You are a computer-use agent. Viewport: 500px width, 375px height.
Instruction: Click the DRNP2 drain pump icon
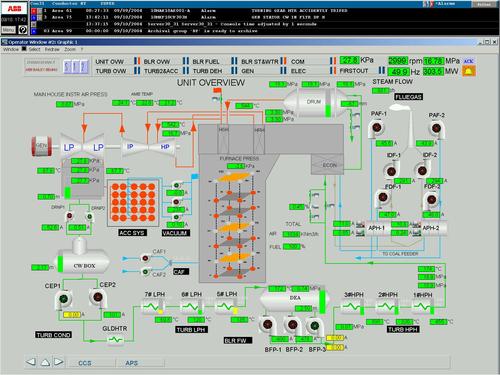pos(89,217)
